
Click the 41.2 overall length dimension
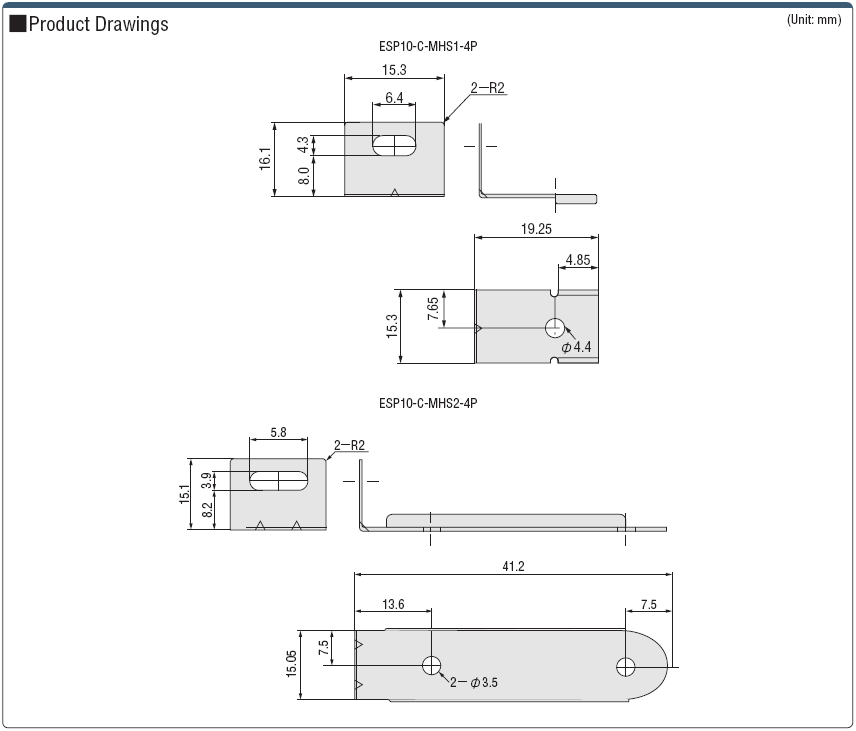[x=514, y=566]
